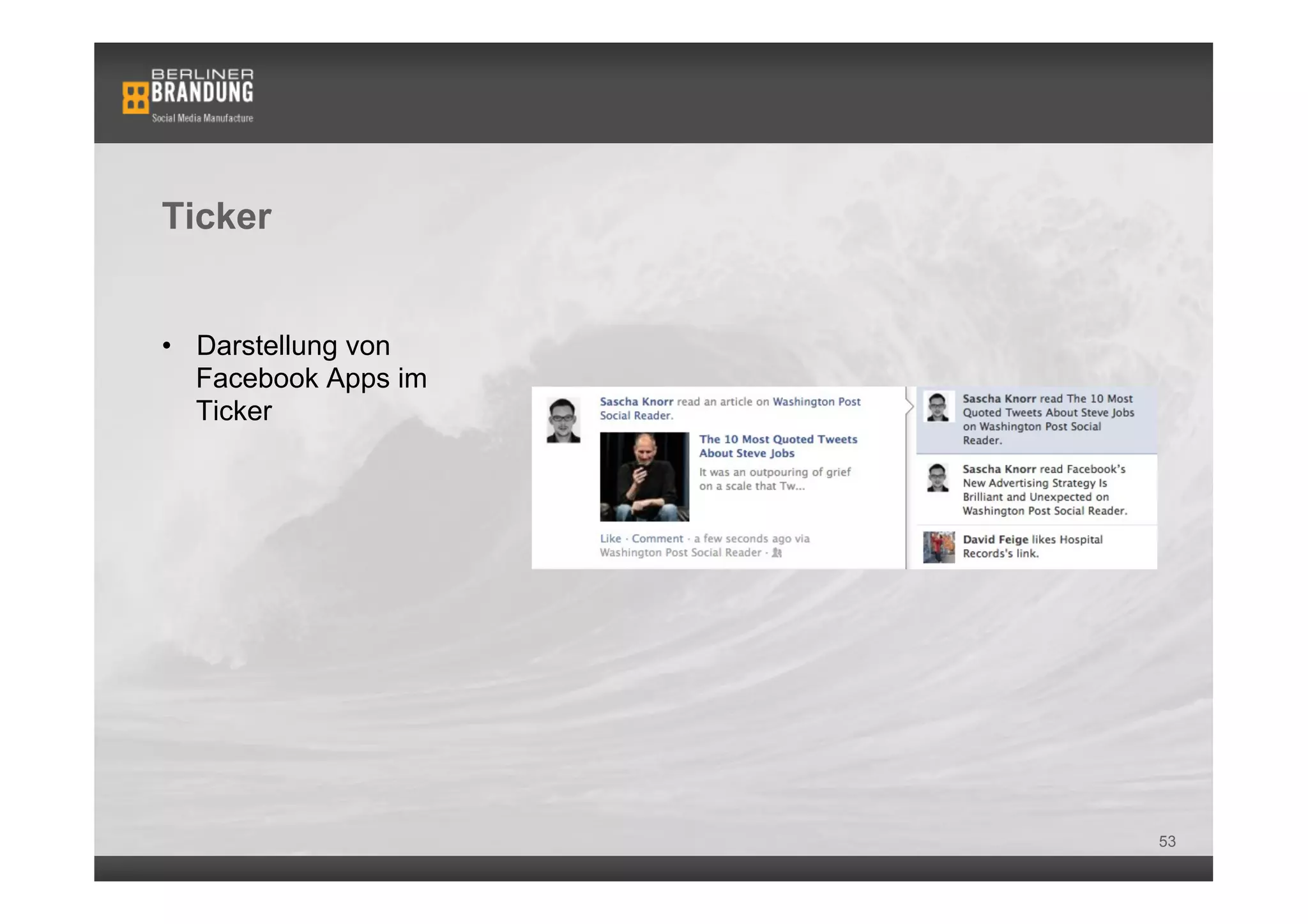Click the Comment link under the post
The image size is (1308, 924).
tap(657, 538)
